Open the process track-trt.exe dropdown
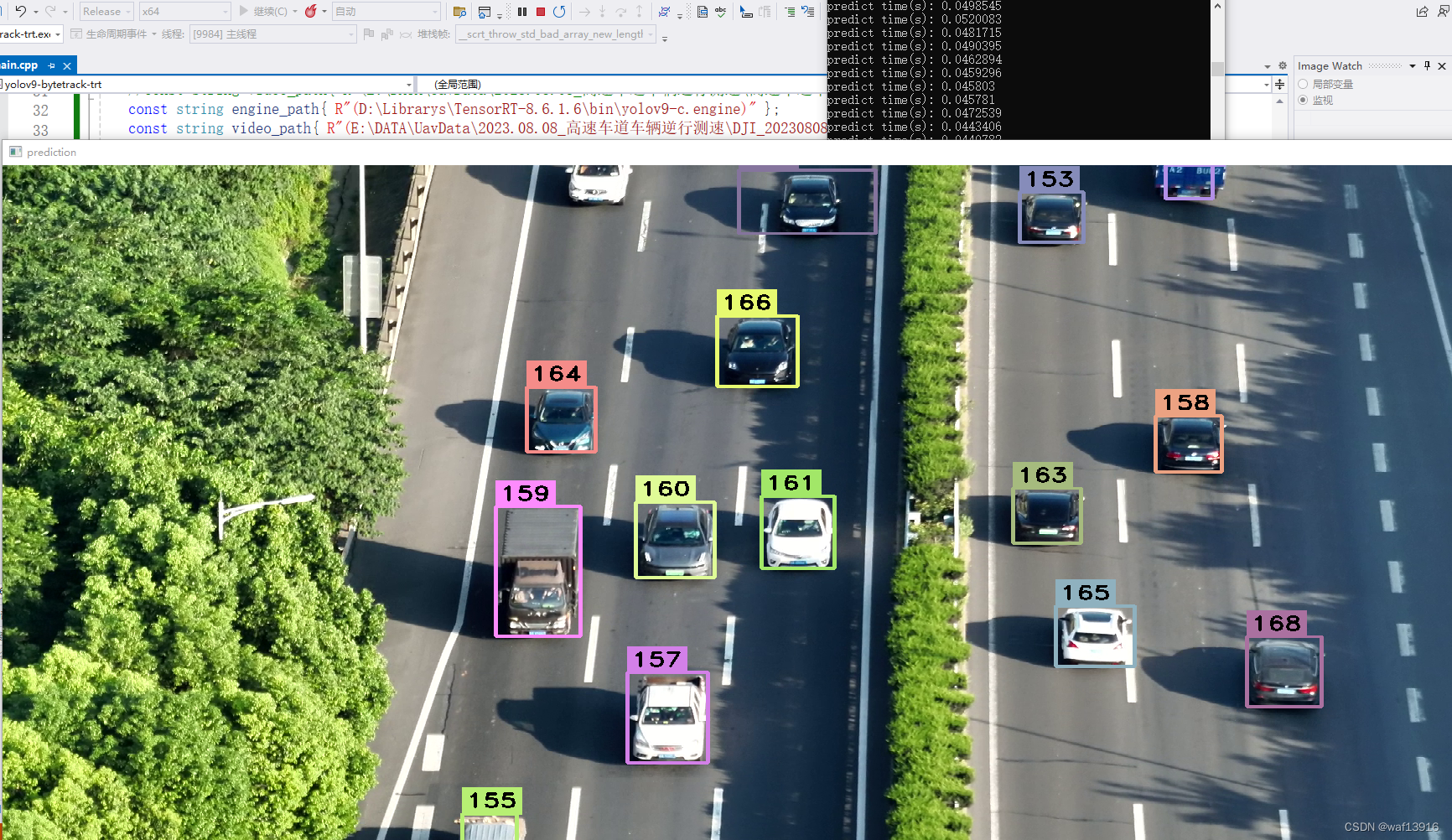Screen dimensions: 1452x840 pos(31,34)
